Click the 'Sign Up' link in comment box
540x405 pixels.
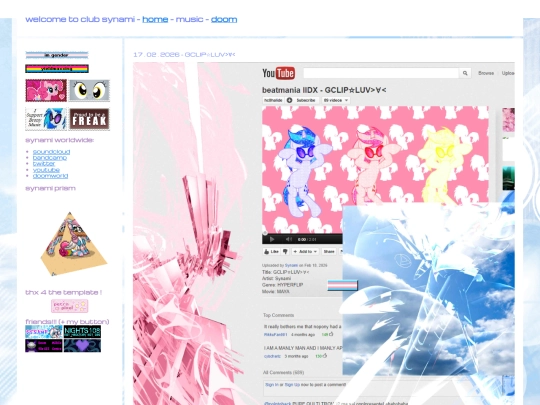292,385
